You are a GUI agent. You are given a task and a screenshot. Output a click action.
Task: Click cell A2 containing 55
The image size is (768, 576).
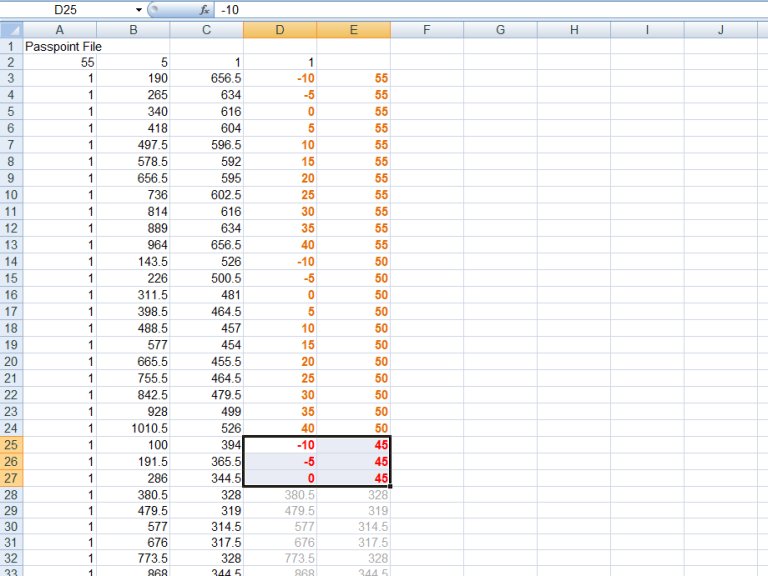coord(59,62)
